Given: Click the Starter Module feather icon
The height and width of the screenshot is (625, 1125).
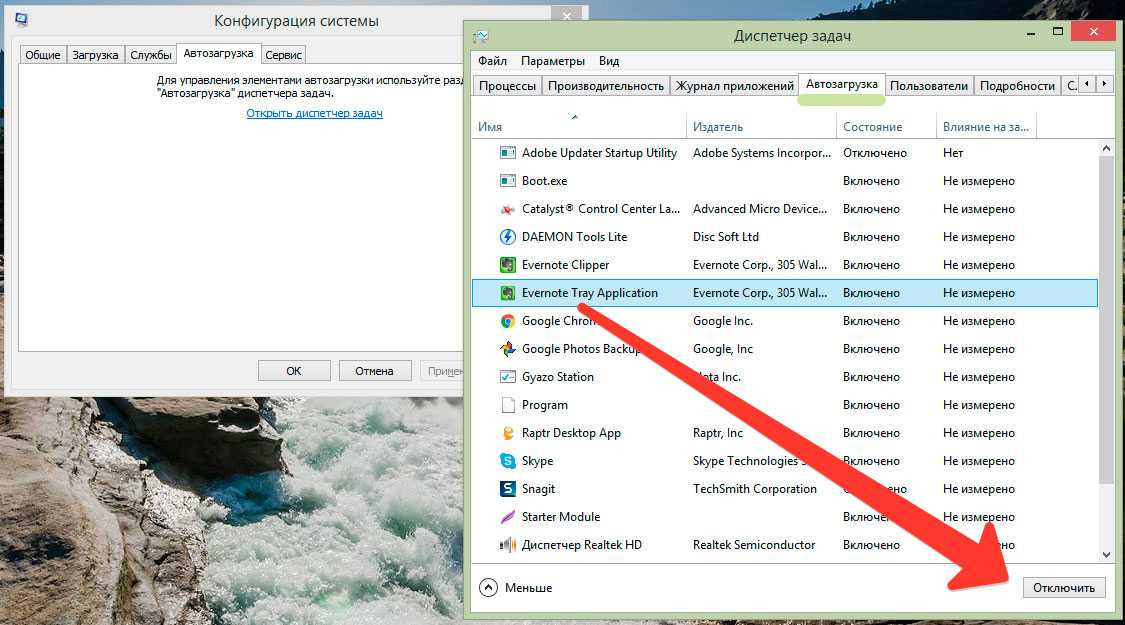Looking at the screenshot, I should (x=507, y=517).
